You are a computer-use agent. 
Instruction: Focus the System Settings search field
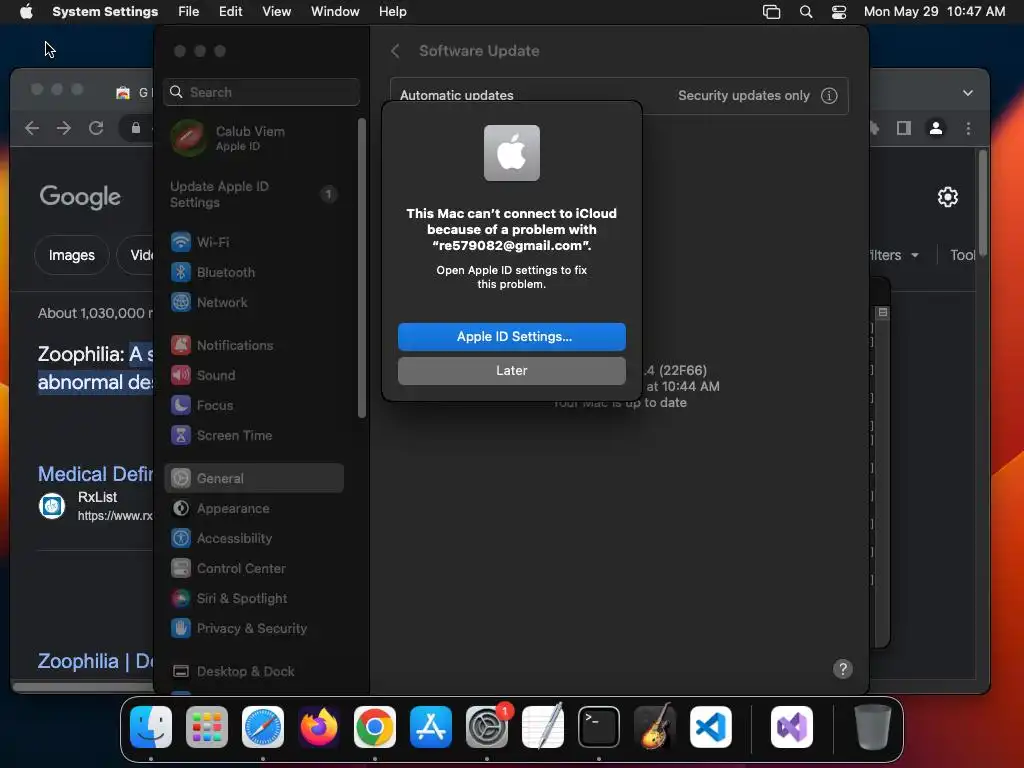(x=262, y=92)
